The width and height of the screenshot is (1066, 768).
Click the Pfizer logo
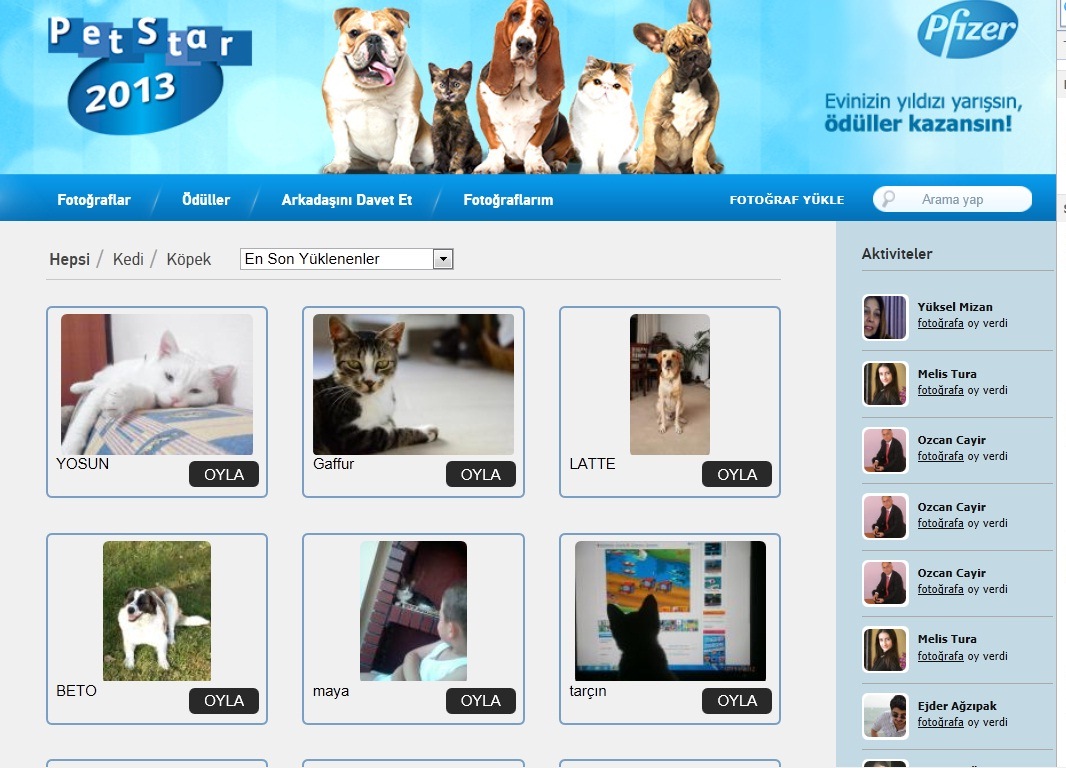point(966,30)
